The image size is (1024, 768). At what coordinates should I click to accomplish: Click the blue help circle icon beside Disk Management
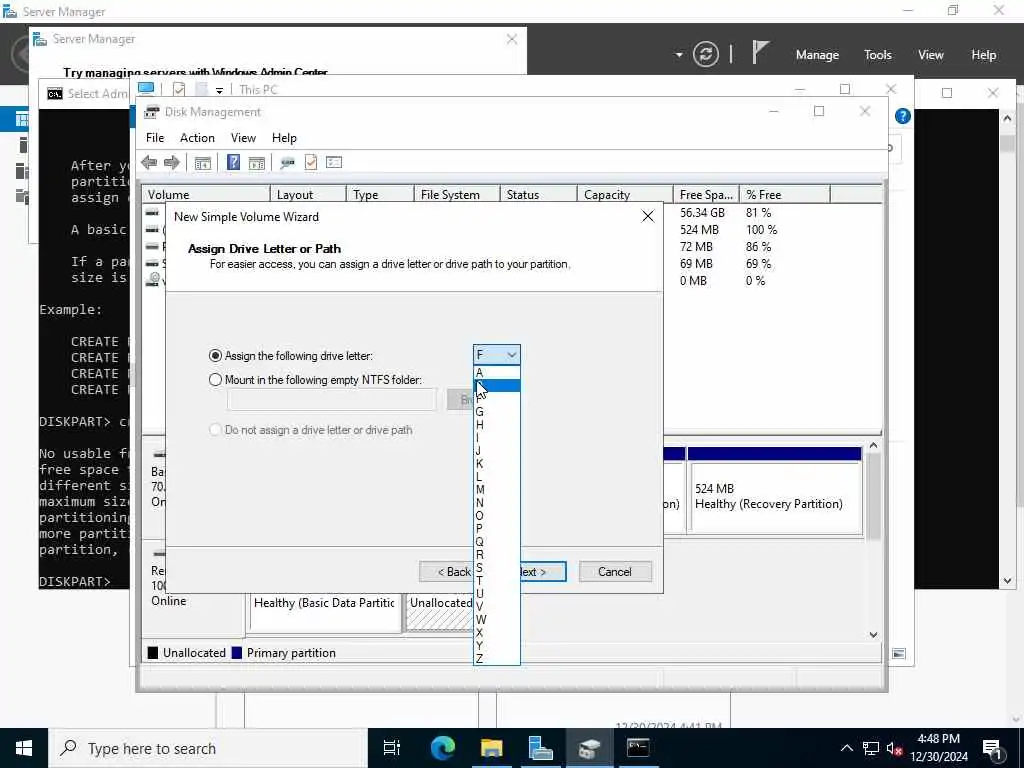tap(903, 116)
